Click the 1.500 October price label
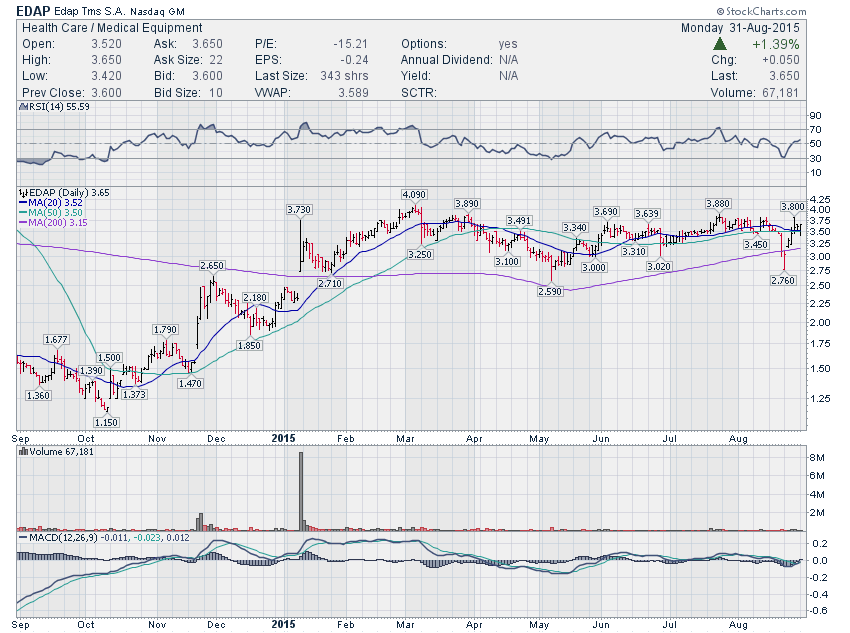850x633 pixels. 109,358
